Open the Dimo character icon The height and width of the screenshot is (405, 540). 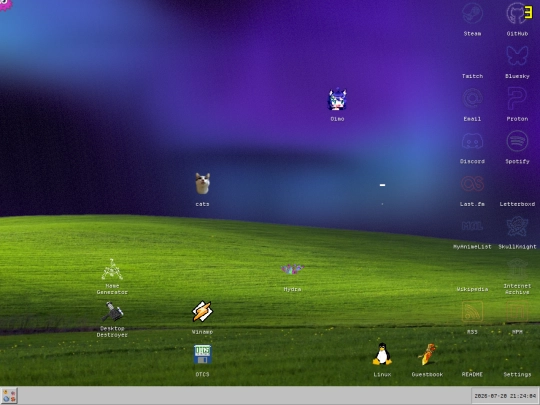337,99
